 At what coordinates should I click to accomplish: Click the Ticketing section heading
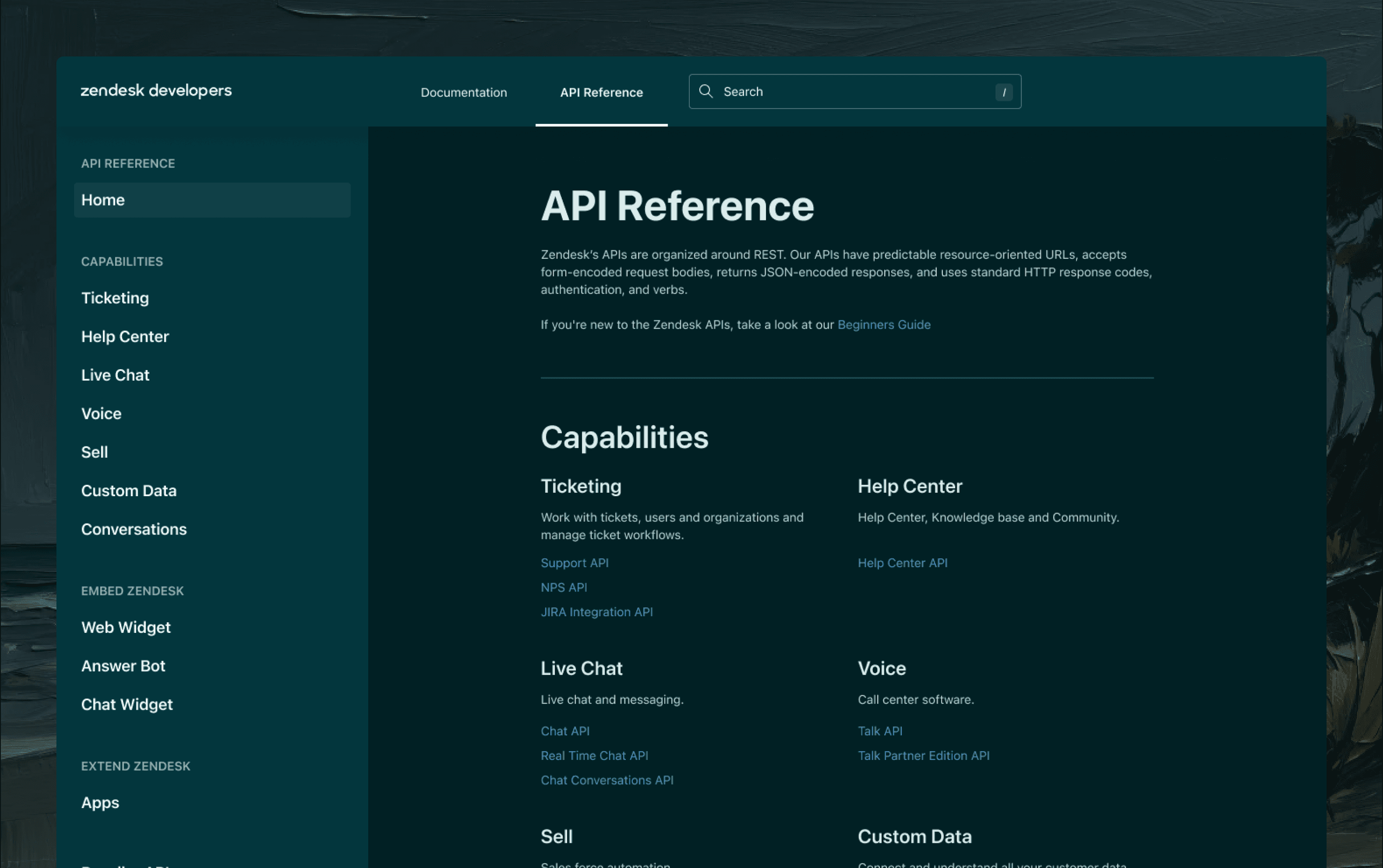[x=581, y=486]
